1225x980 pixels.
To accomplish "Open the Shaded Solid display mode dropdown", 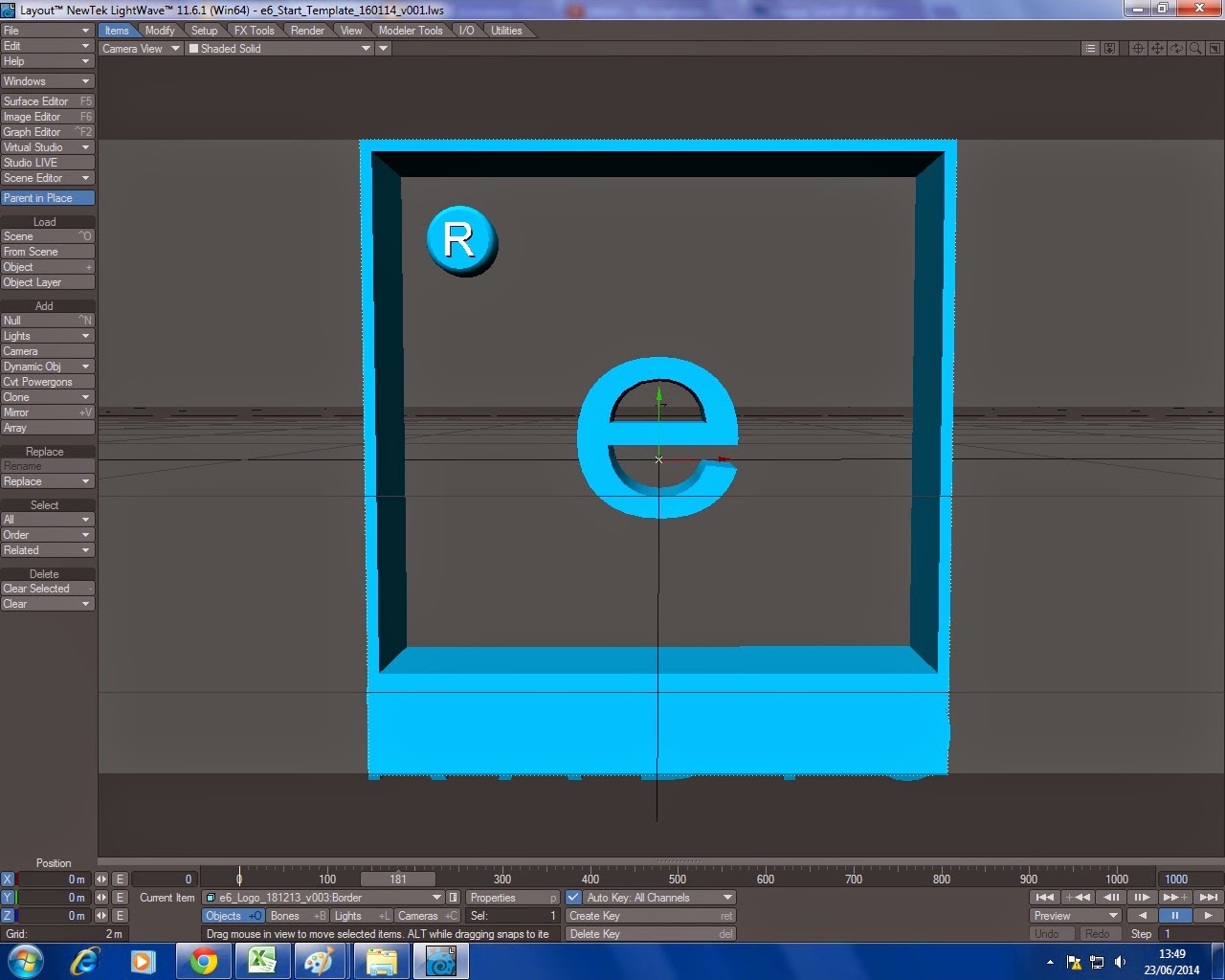I will 278,48.
